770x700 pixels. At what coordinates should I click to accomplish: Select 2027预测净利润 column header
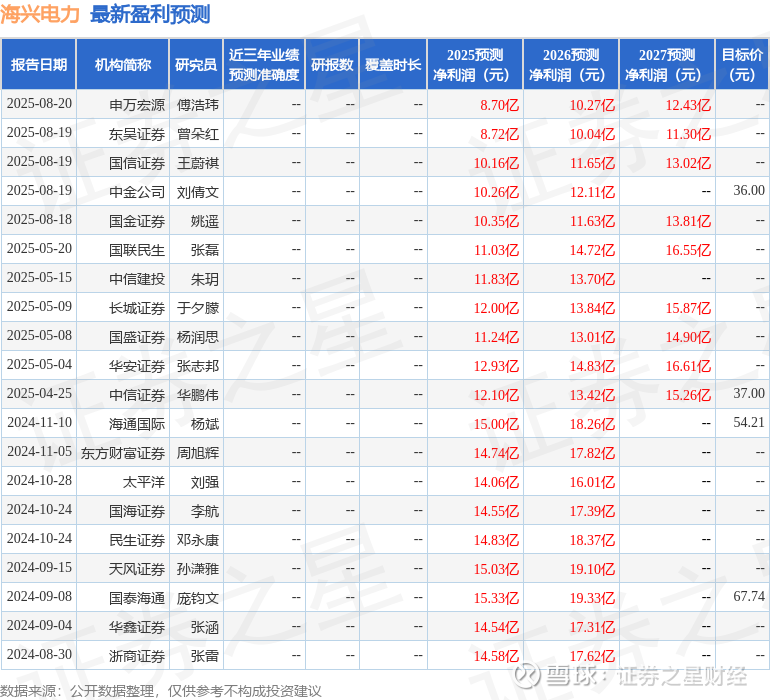coord(667,64)
